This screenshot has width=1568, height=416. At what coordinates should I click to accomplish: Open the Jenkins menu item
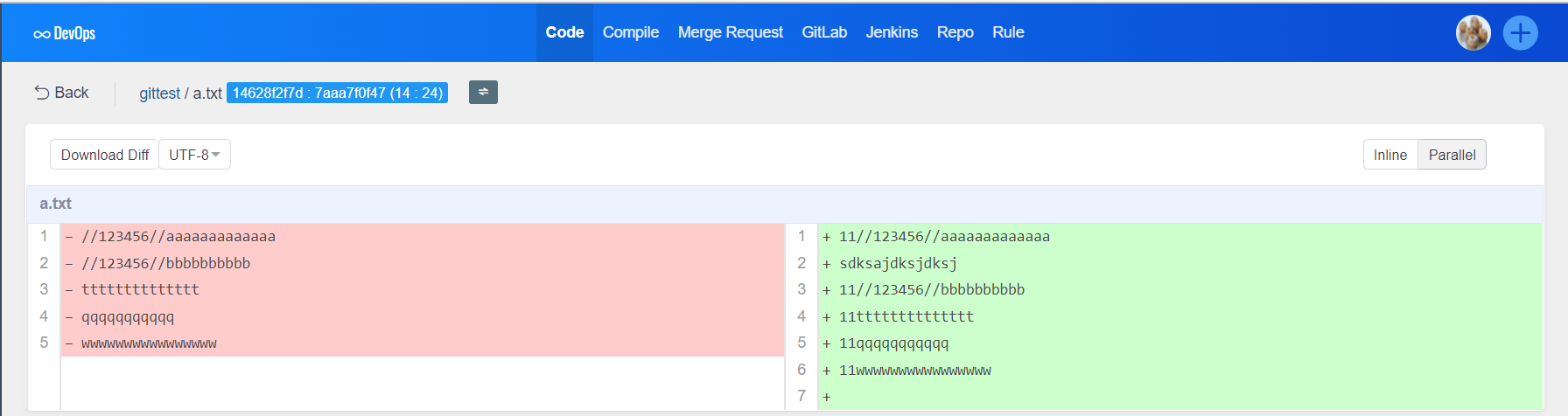pyautogui.click(x=892, y=32)
